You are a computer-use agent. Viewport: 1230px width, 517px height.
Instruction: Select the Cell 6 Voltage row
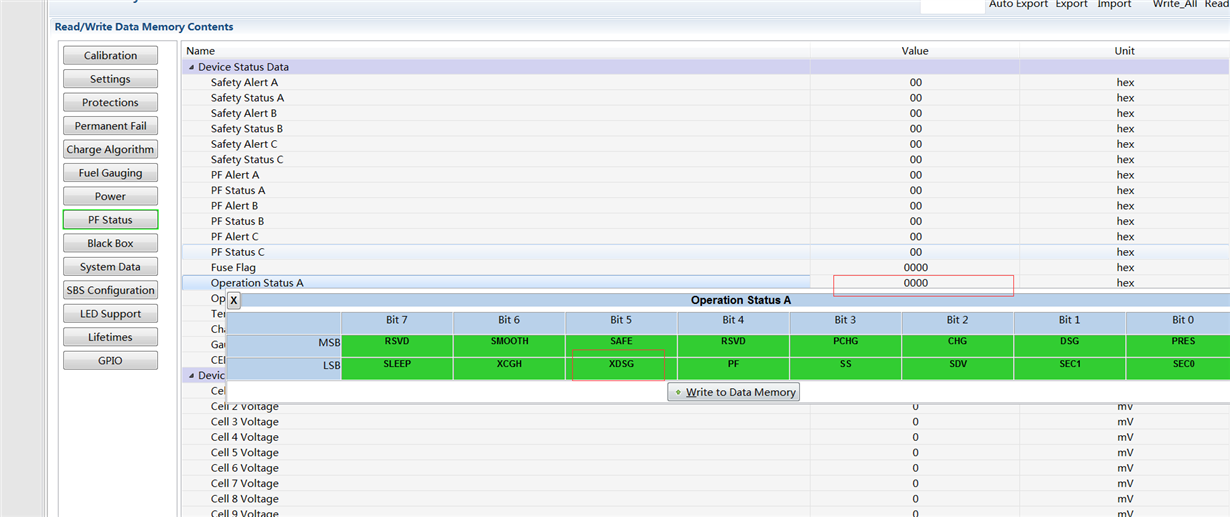(706, 468)
